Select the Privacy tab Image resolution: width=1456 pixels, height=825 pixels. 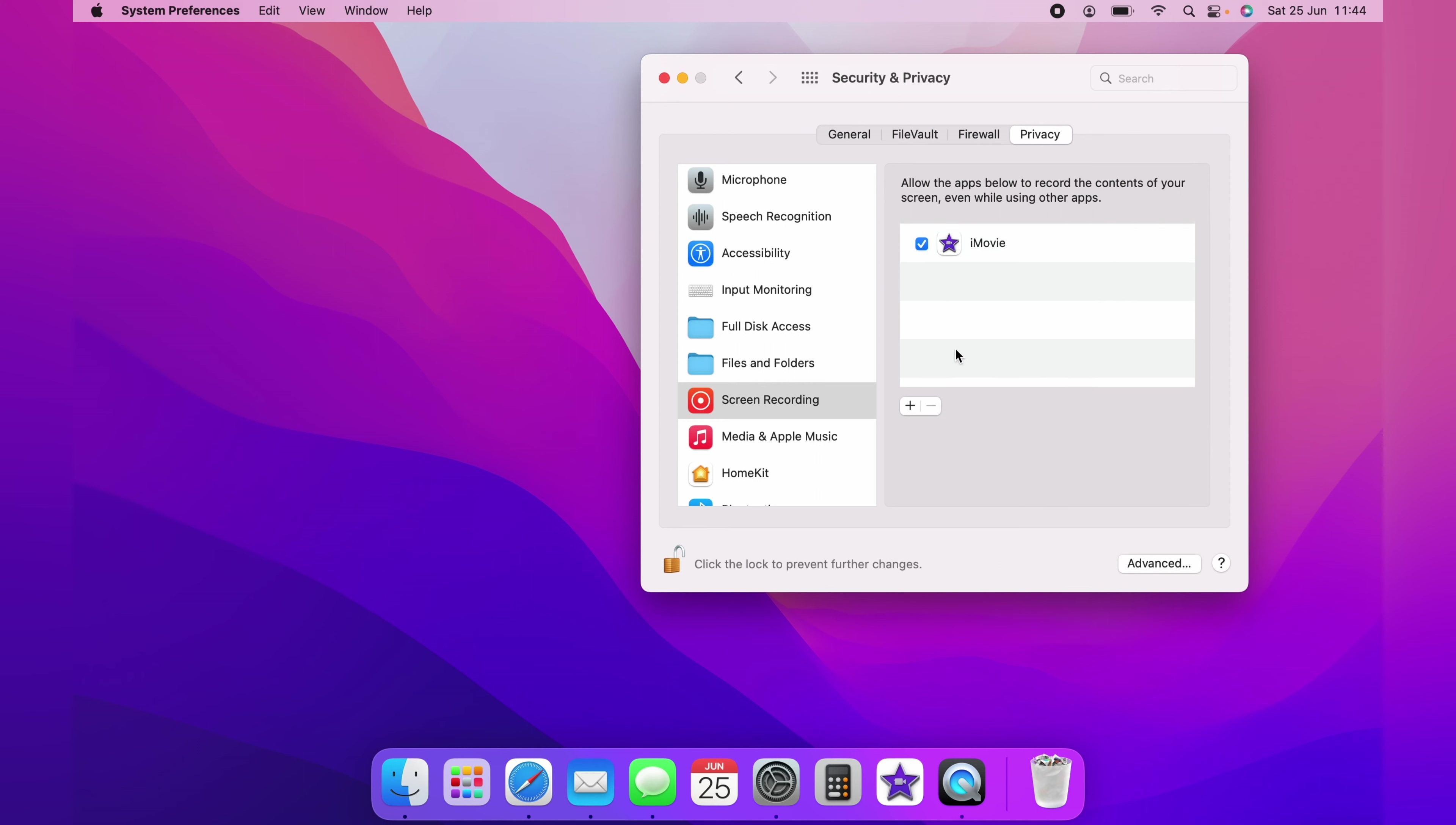(1040, 135)
